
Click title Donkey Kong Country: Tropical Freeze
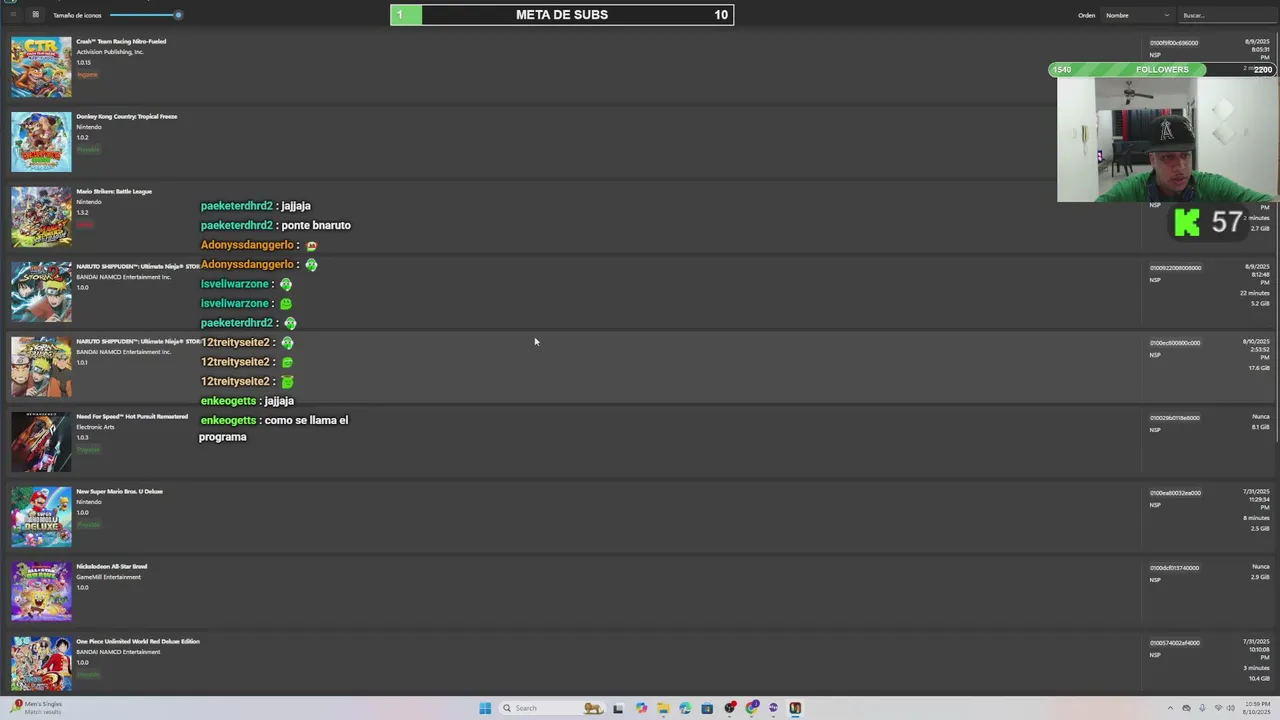coord(127,116)
